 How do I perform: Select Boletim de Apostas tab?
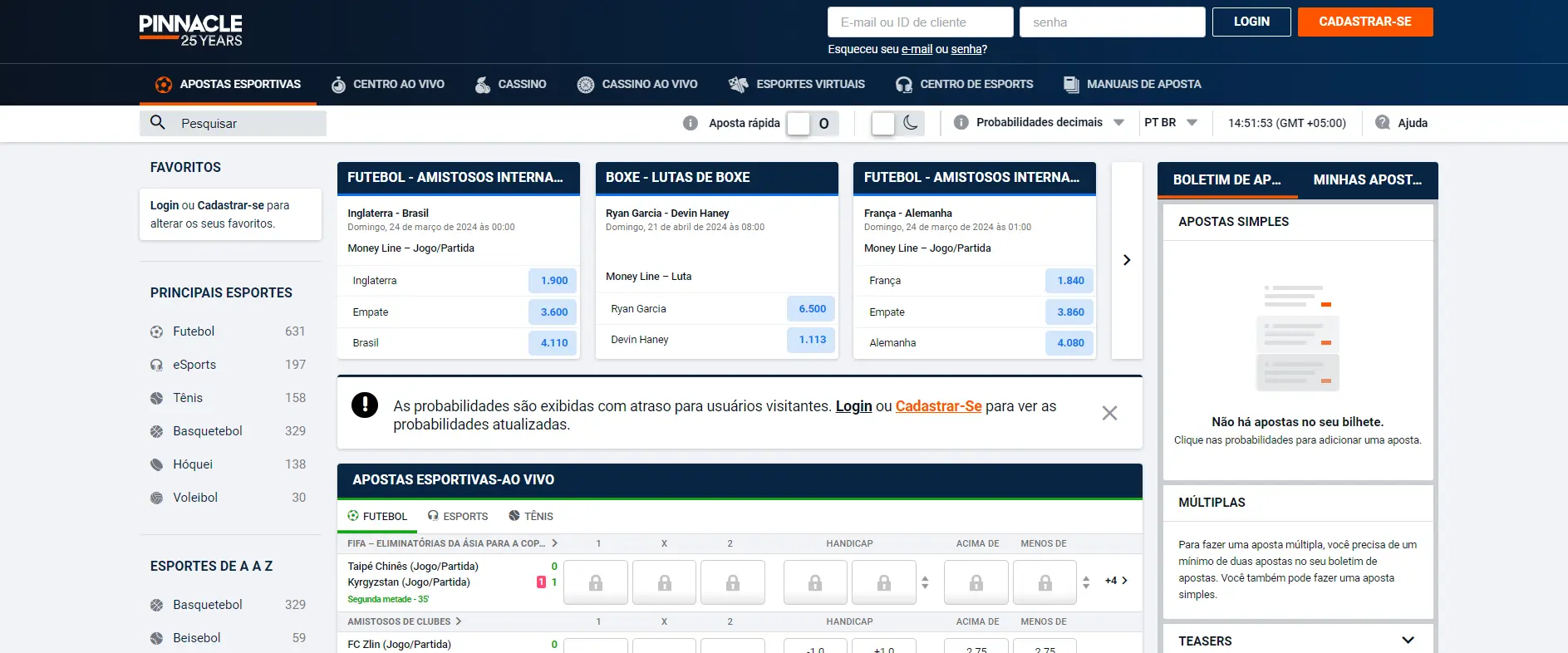tap(1227, 179)
